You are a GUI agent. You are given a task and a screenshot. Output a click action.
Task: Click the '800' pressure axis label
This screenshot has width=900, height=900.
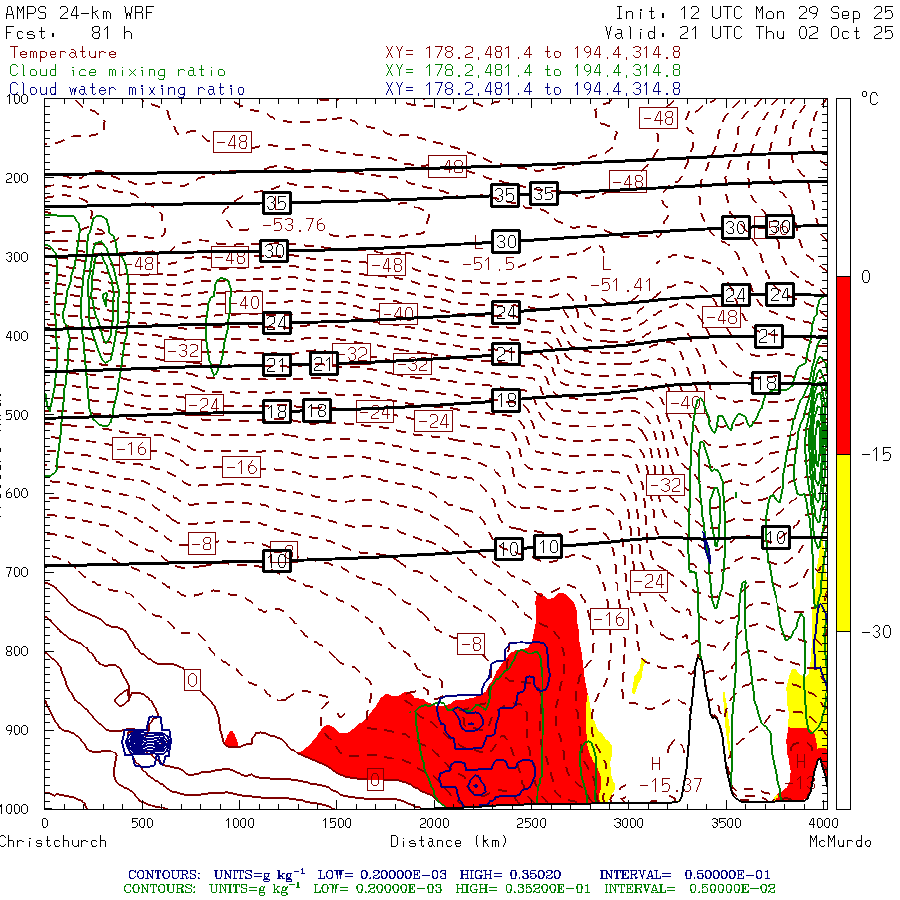click(17, 651)
